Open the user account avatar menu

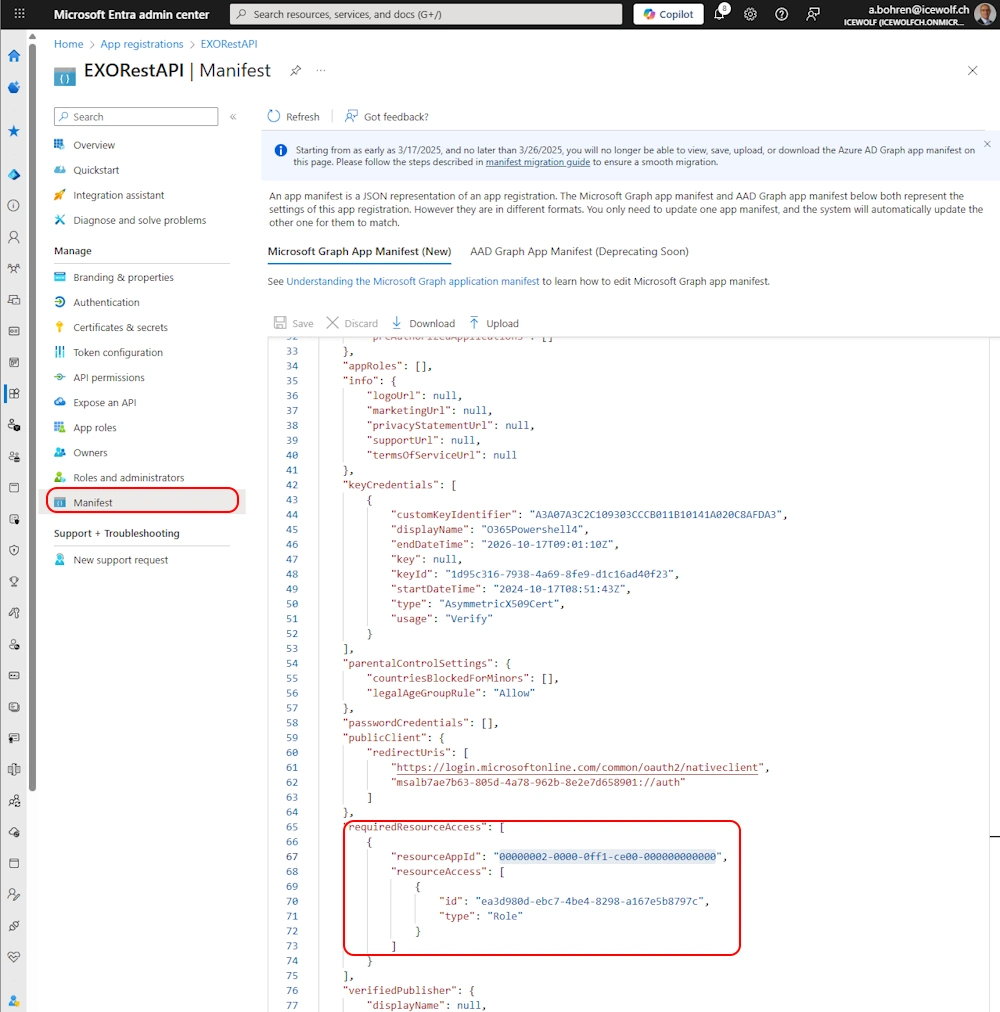click(985, 14)
